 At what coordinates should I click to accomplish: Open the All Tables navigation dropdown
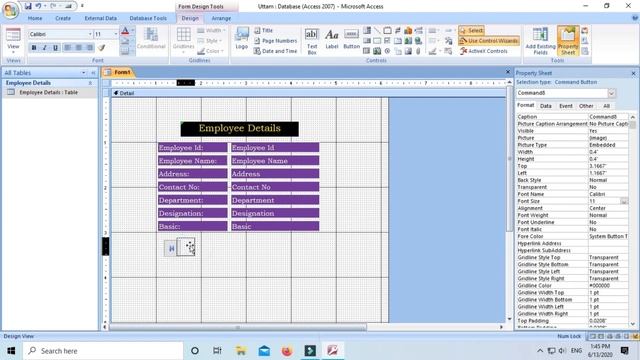click(84, 73)
